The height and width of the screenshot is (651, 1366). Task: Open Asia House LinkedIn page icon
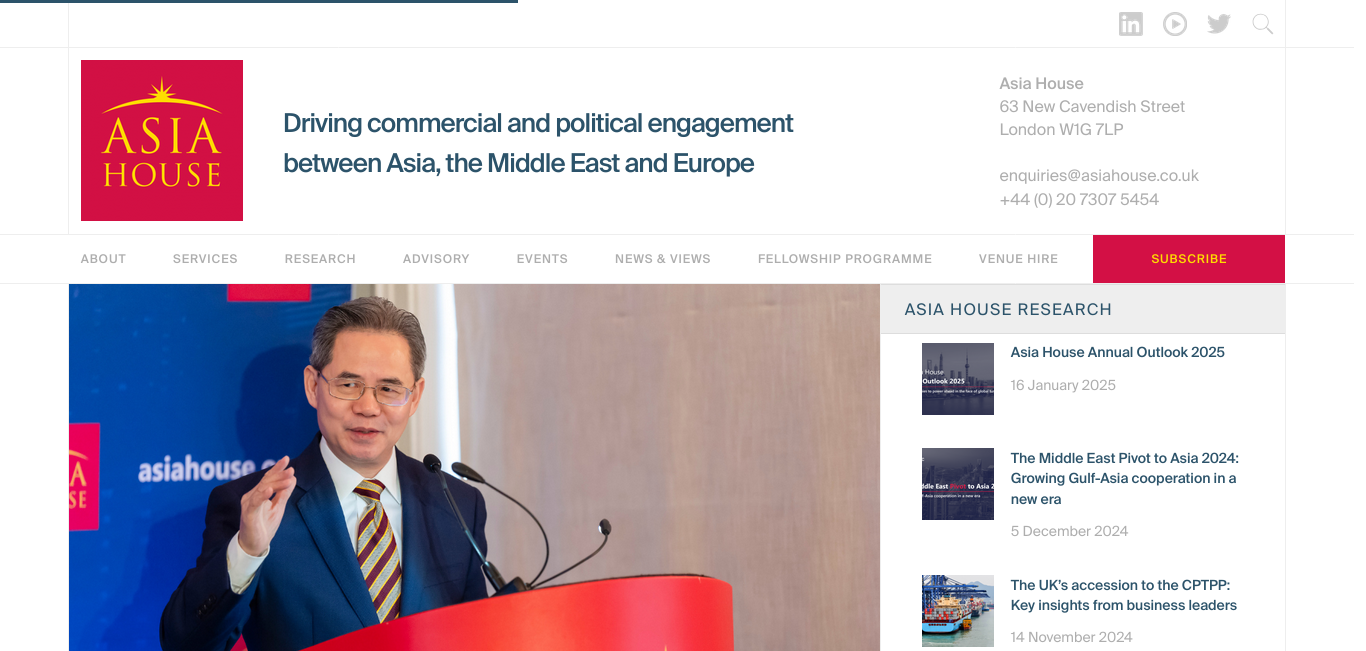1130,24
